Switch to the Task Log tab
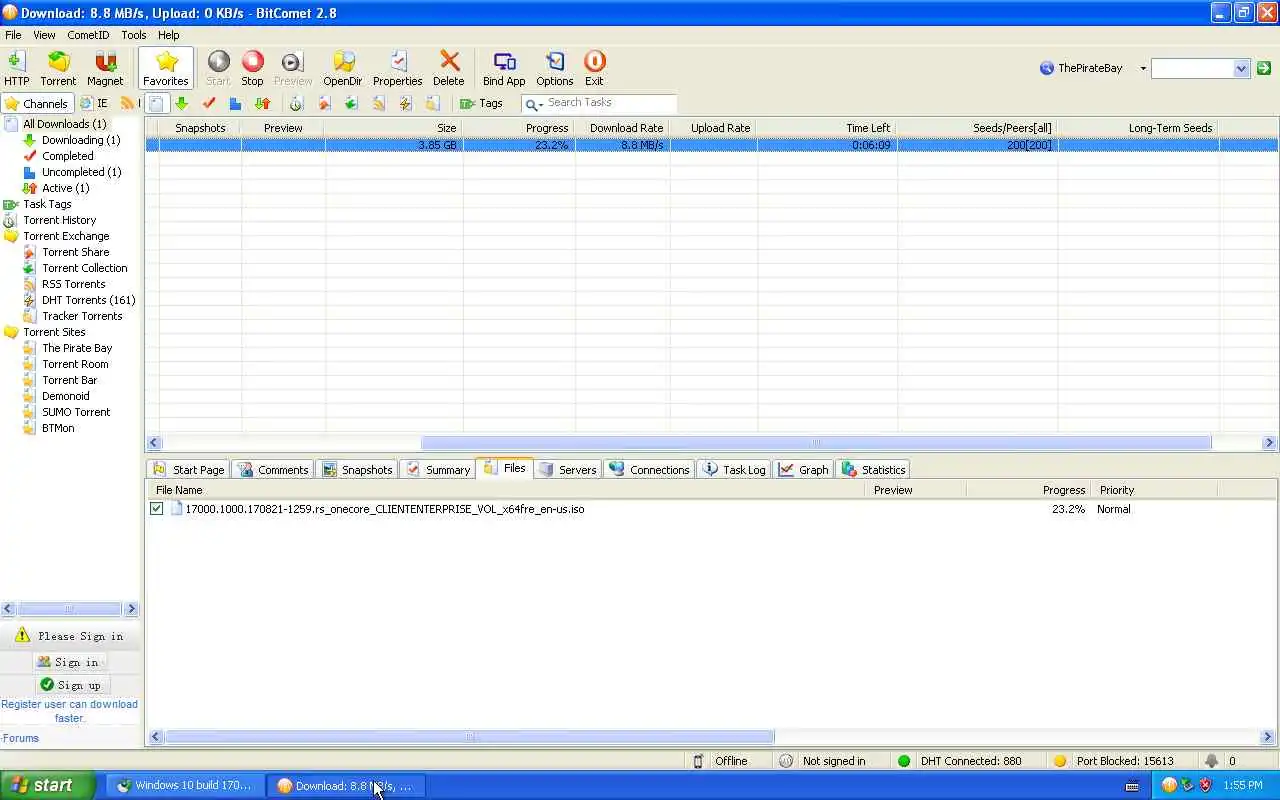Screen dimensions: 1280x800 [x=734, y=469]
